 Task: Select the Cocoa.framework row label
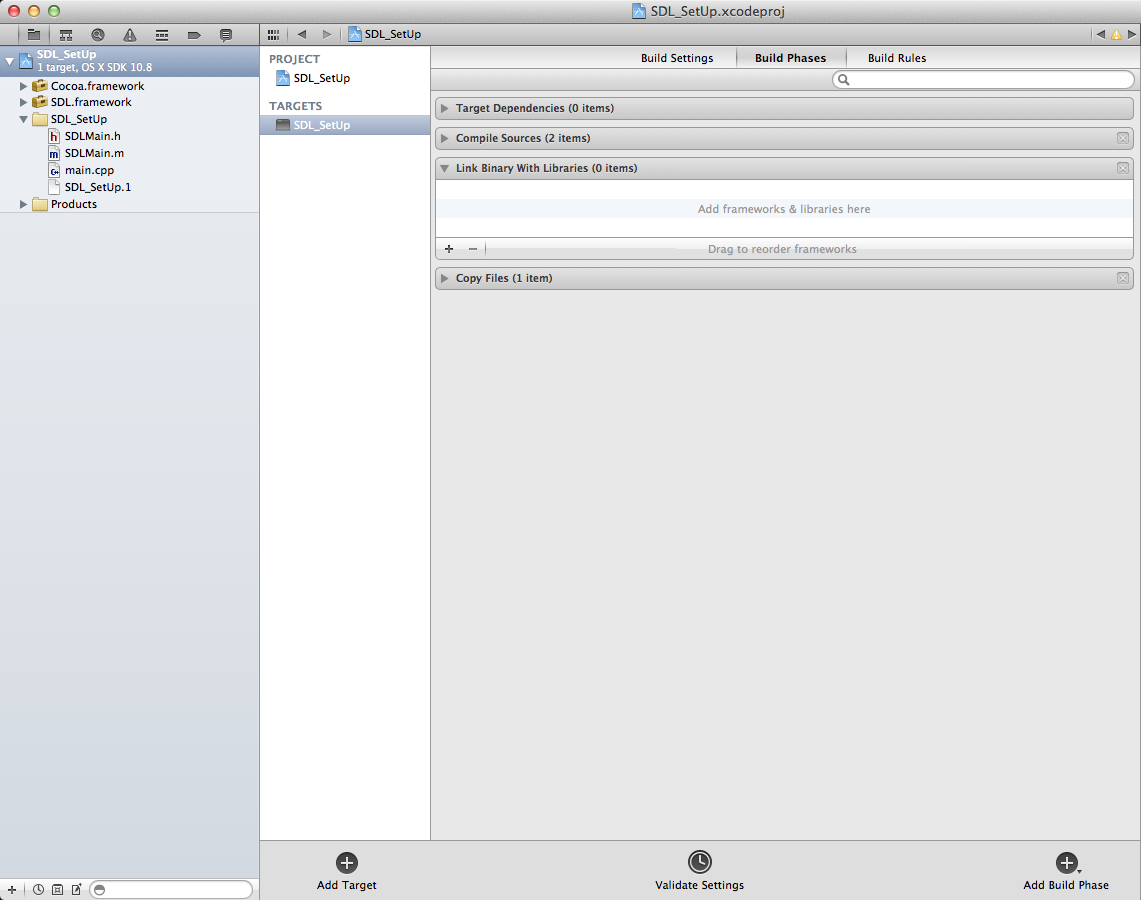pyautogui.click(x=98, y=86)
